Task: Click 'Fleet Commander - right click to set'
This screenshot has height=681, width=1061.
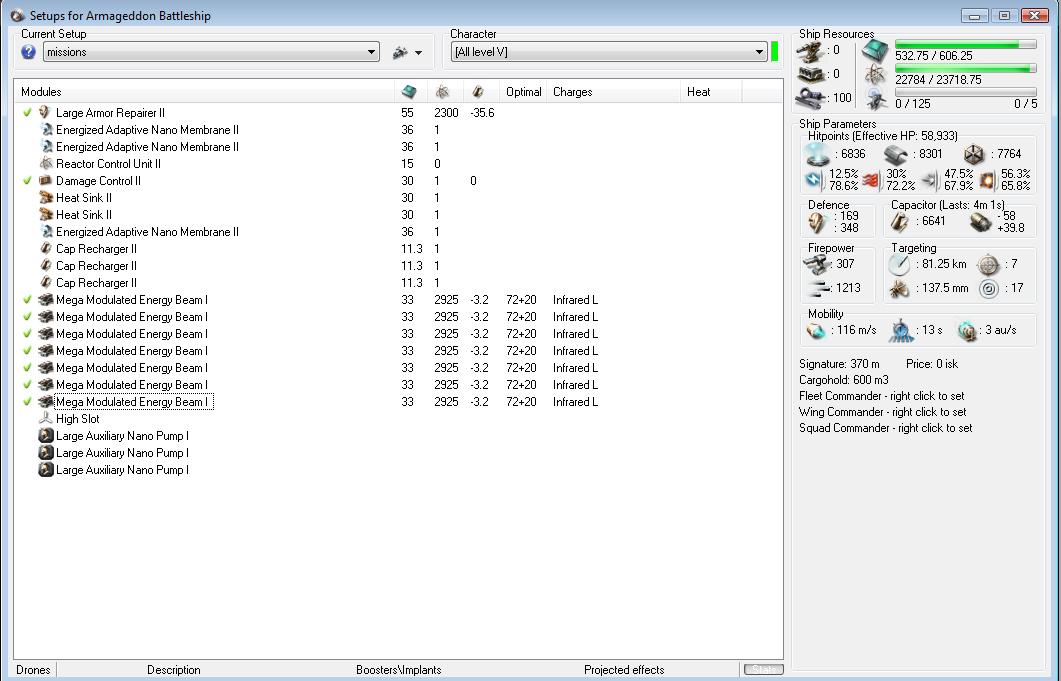Action: 882,396
